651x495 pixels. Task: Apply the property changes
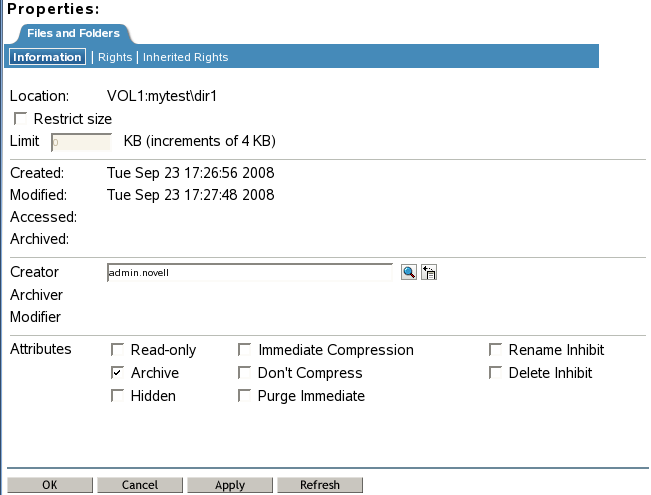coord(230,485)
